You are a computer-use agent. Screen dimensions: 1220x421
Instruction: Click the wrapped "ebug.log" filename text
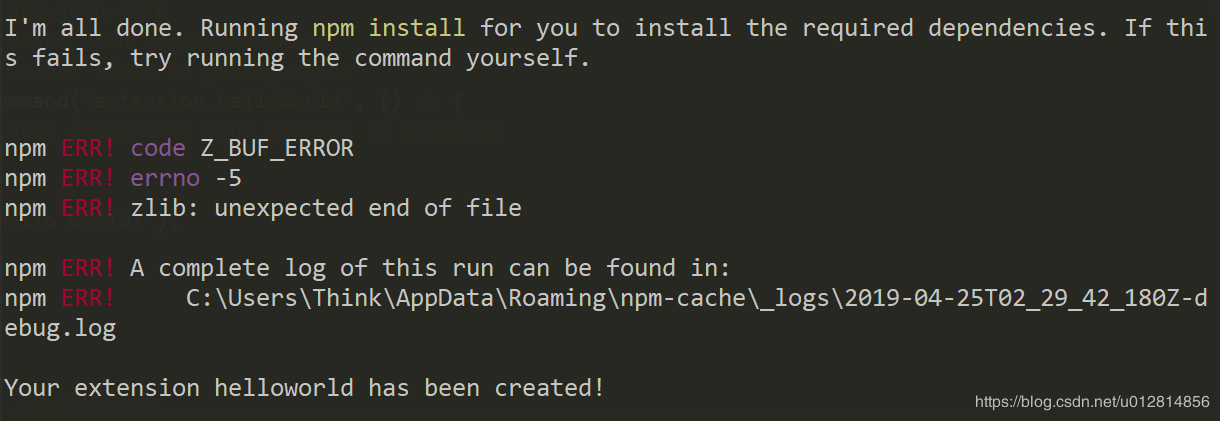click(60, 328)
